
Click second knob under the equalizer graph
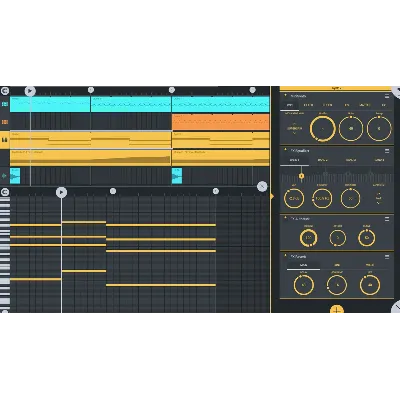click(322, 198)
